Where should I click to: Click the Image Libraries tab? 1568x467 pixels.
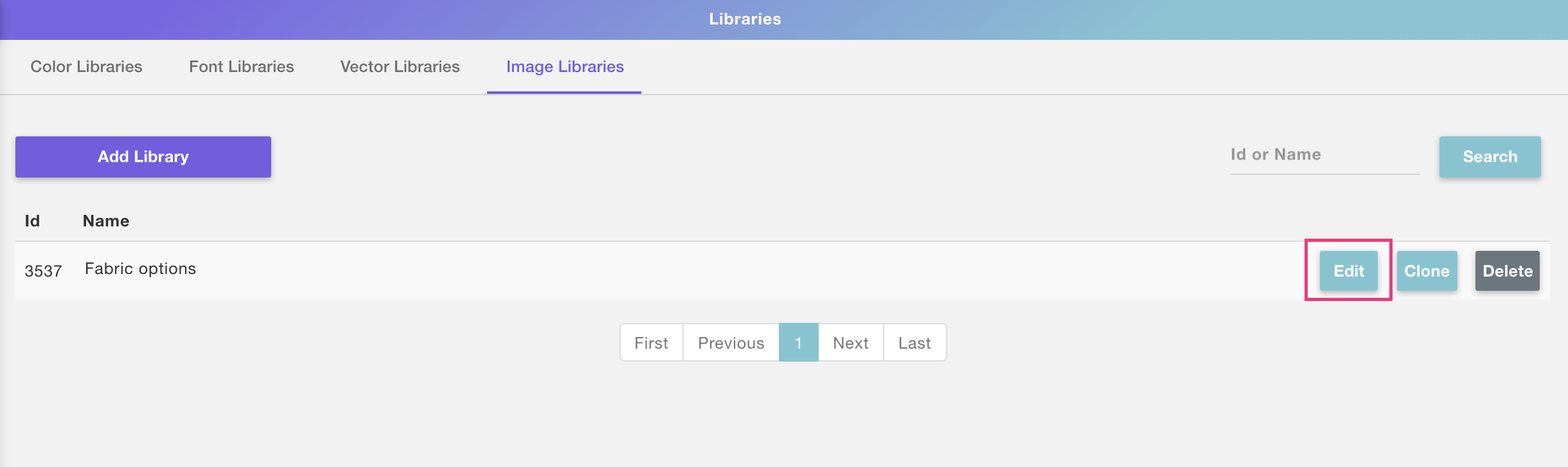(564, 67)
